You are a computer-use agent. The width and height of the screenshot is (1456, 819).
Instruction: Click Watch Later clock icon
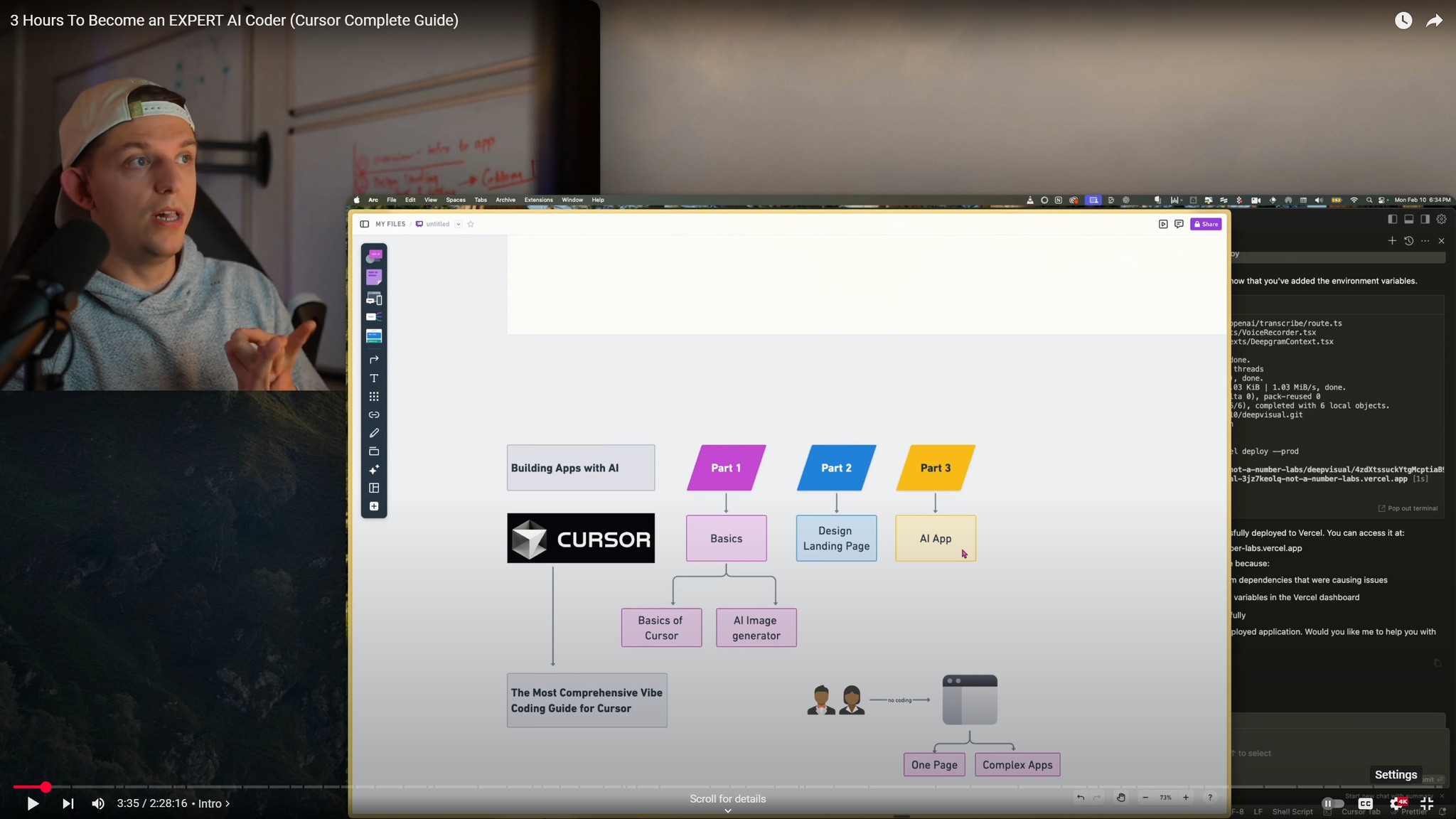pos(1403,21)
